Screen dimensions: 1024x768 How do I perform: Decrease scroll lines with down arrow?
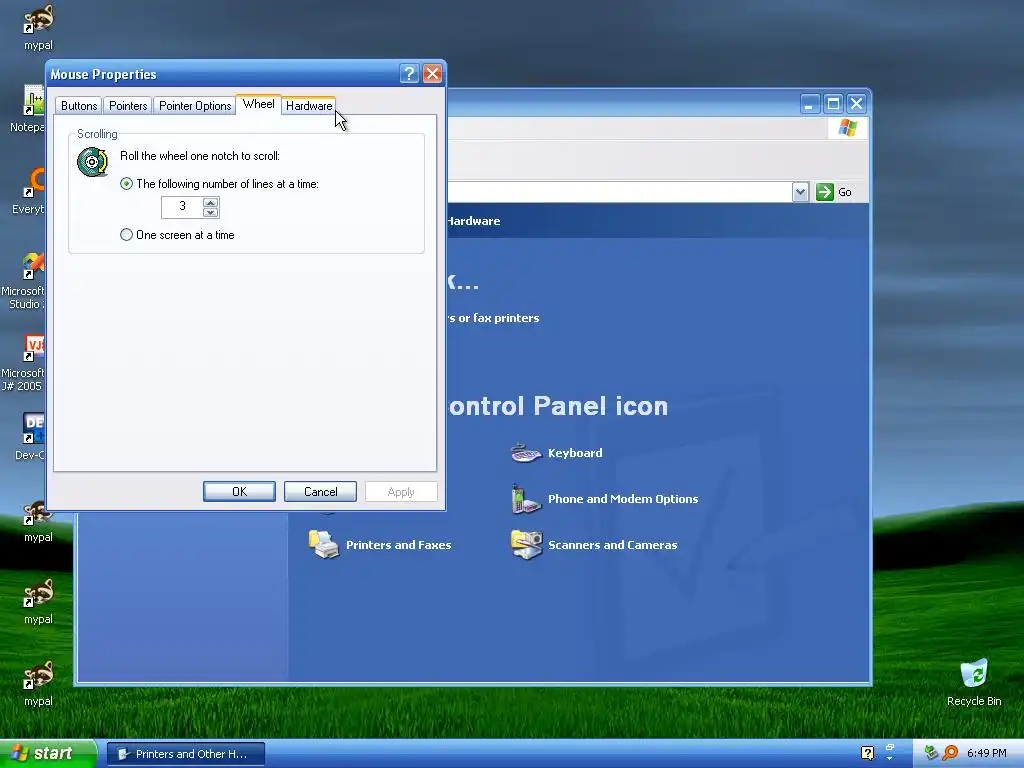(x=210, y=212)
